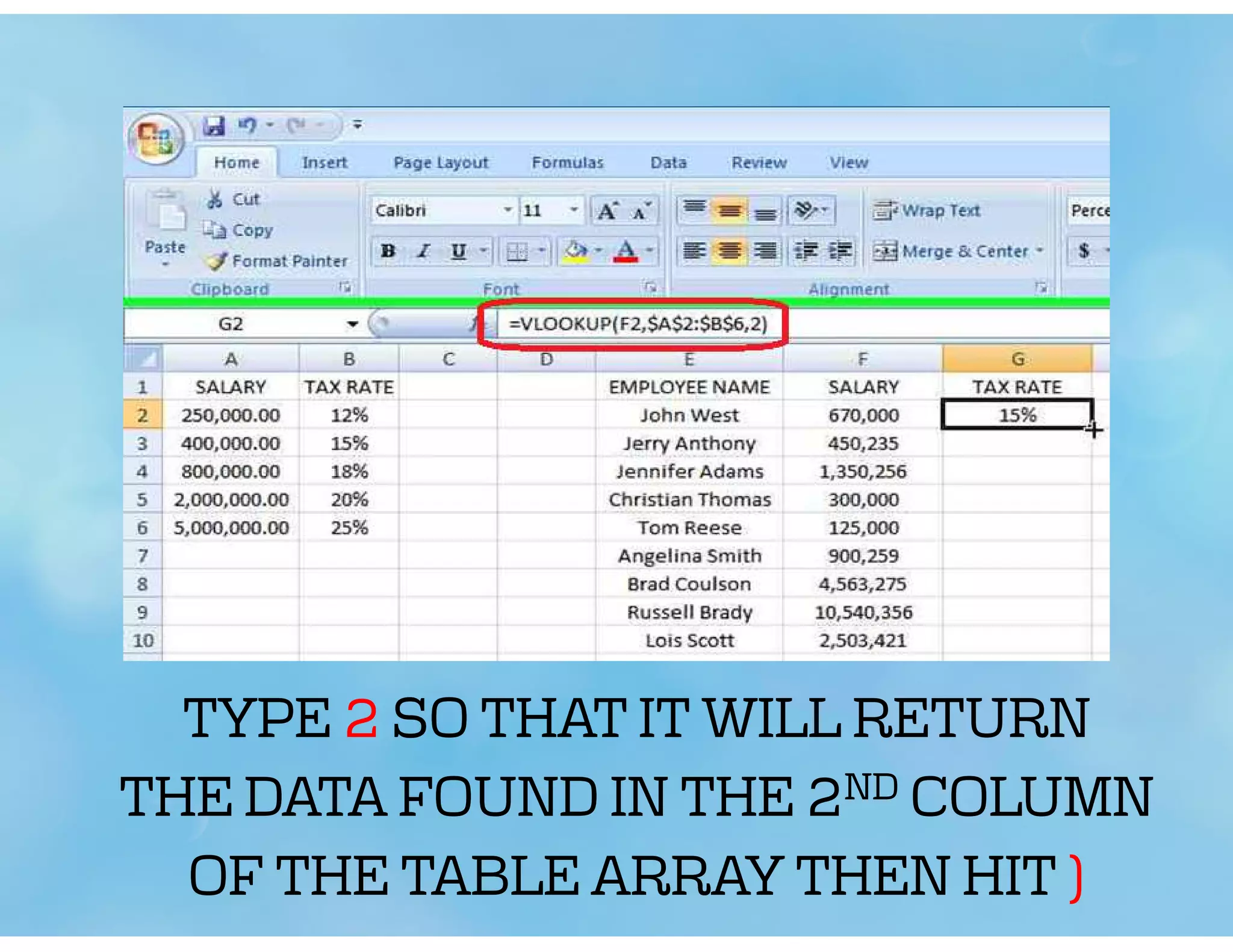The image size is (1233, 952).
Task: Click the Undo arrow icon
Action: (247, 125)
